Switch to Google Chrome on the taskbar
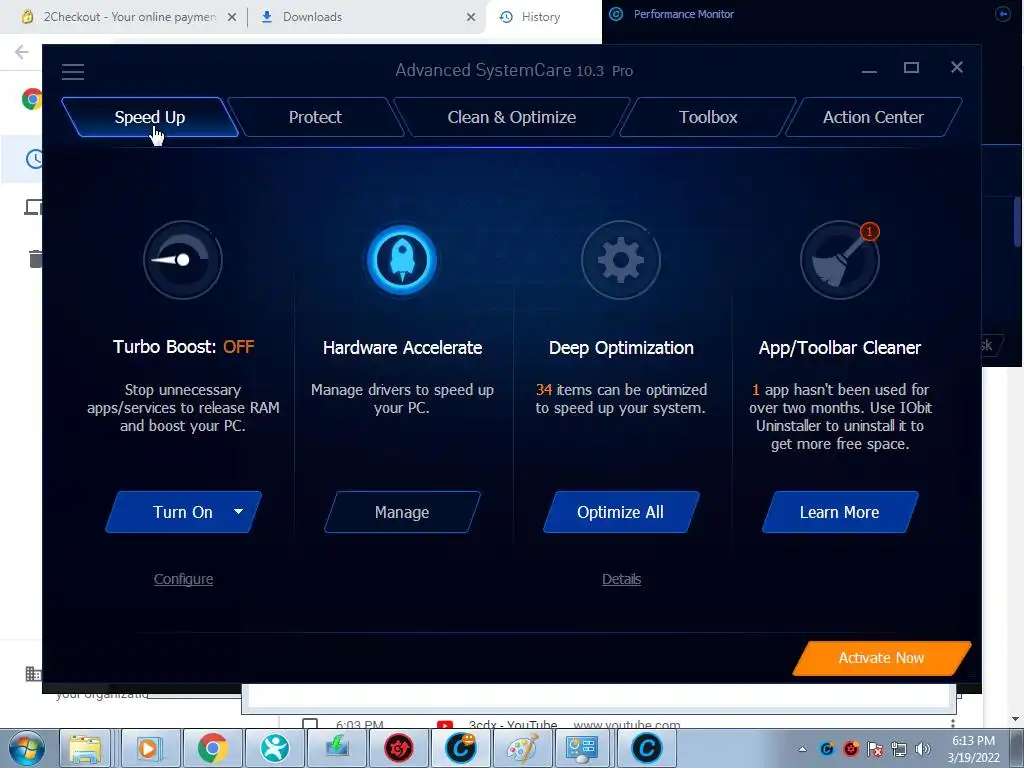 pos(212,748)
